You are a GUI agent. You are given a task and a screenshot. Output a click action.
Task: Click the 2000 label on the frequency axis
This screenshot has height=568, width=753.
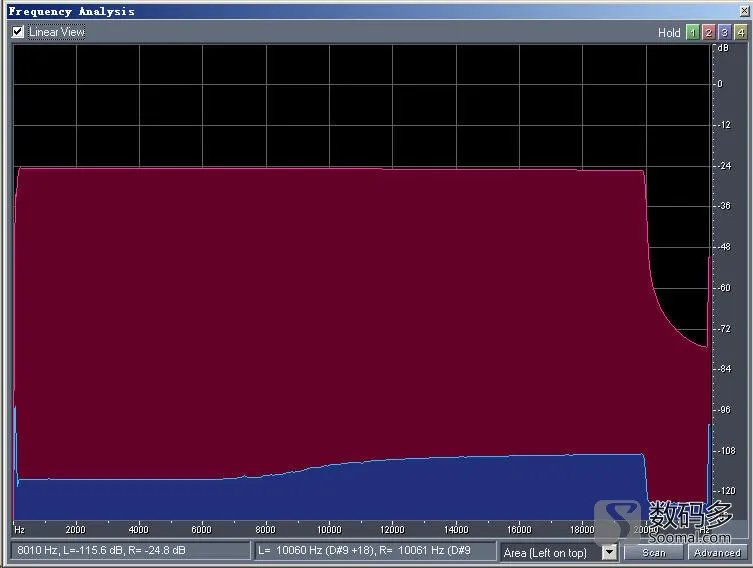tap(75, 530)
